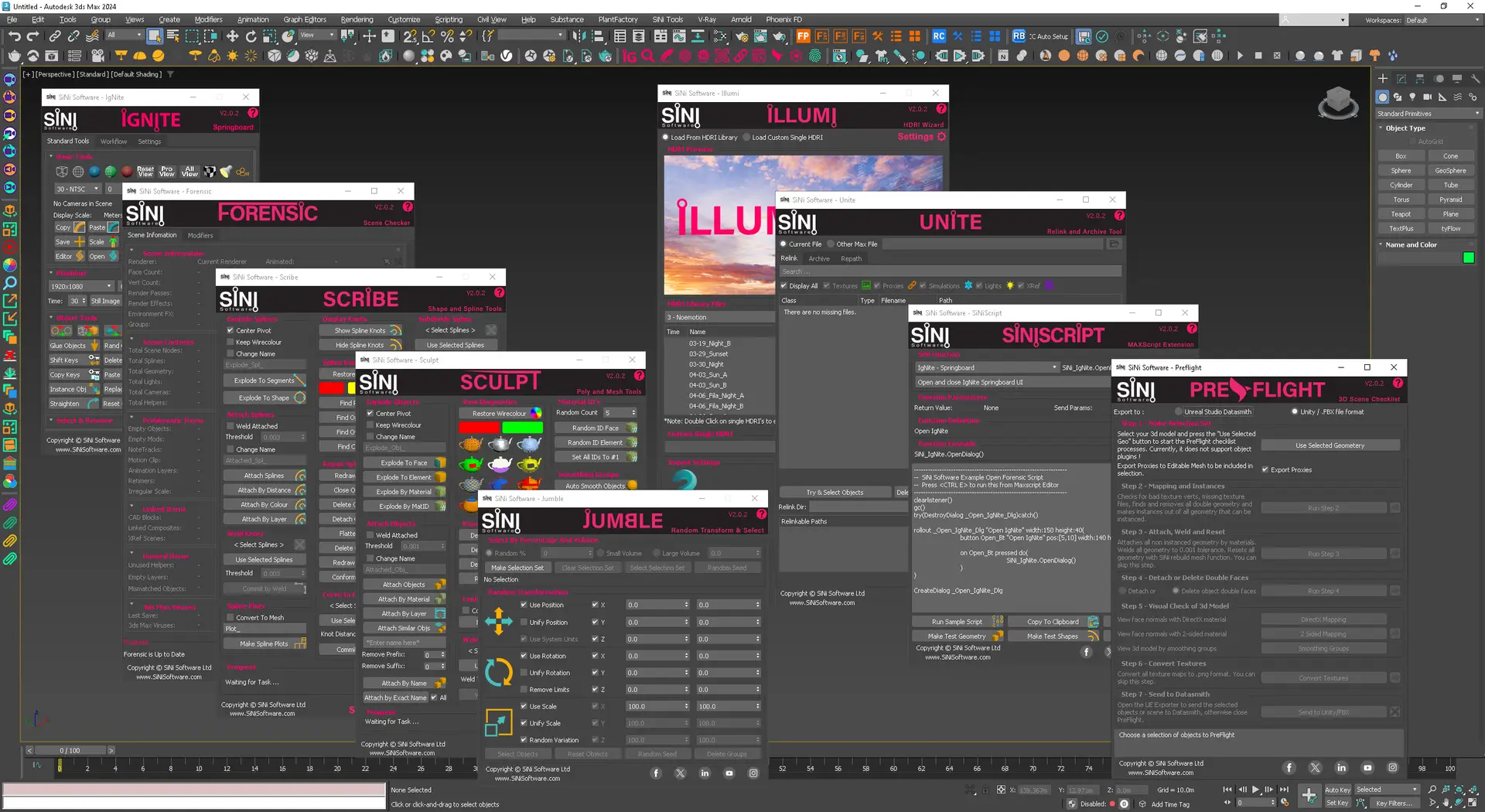Select Unreal Studio Datasmith export option
Viewport: 1485px width, 812px height.
[x=1179, y=412]
